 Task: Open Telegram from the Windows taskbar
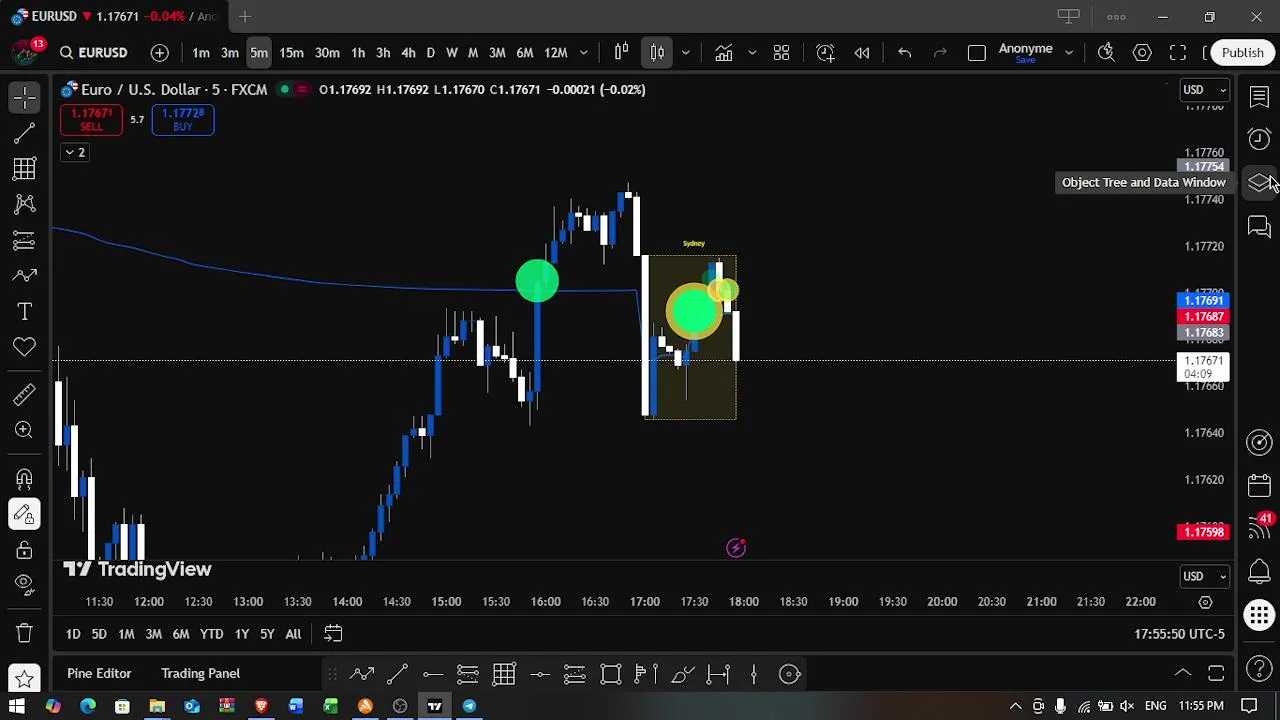coord(469,706)
